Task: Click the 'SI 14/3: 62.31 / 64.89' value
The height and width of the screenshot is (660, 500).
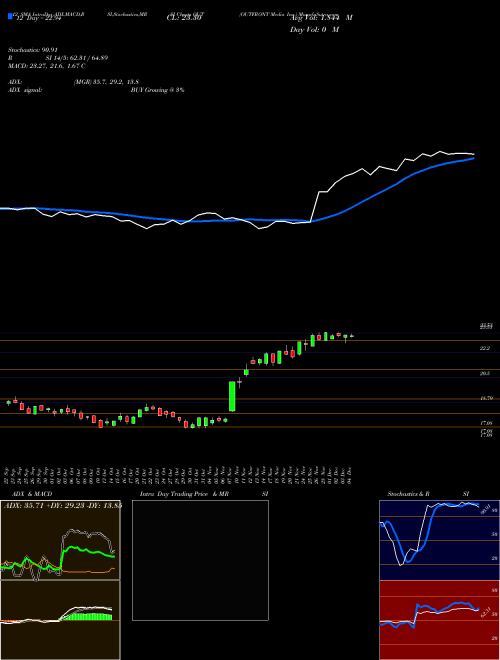Action: [77, 58]
